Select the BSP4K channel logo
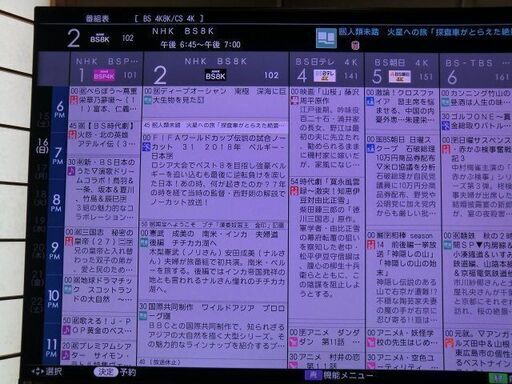512x384 pixels. tap(104, 76)
